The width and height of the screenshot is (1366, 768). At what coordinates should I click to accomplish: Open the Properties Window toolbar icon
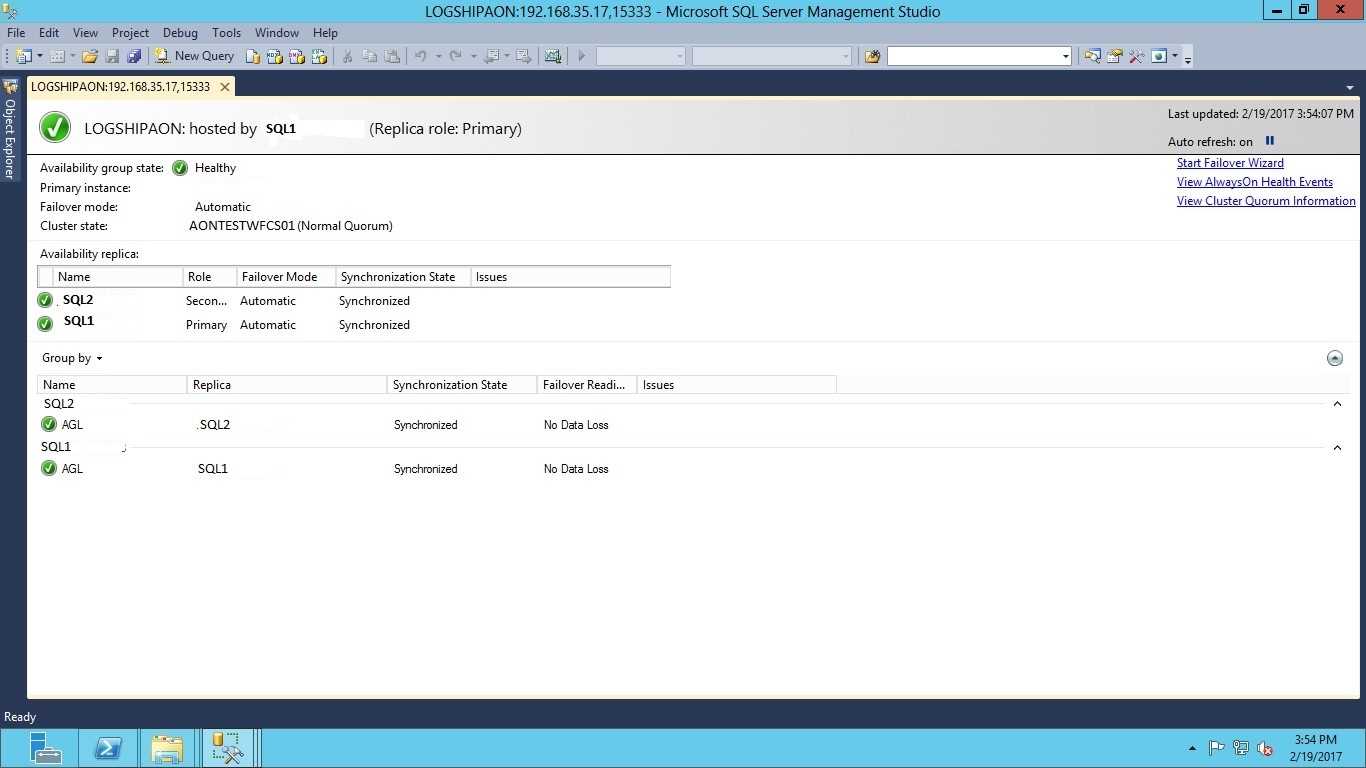(x=1114, y=56)
